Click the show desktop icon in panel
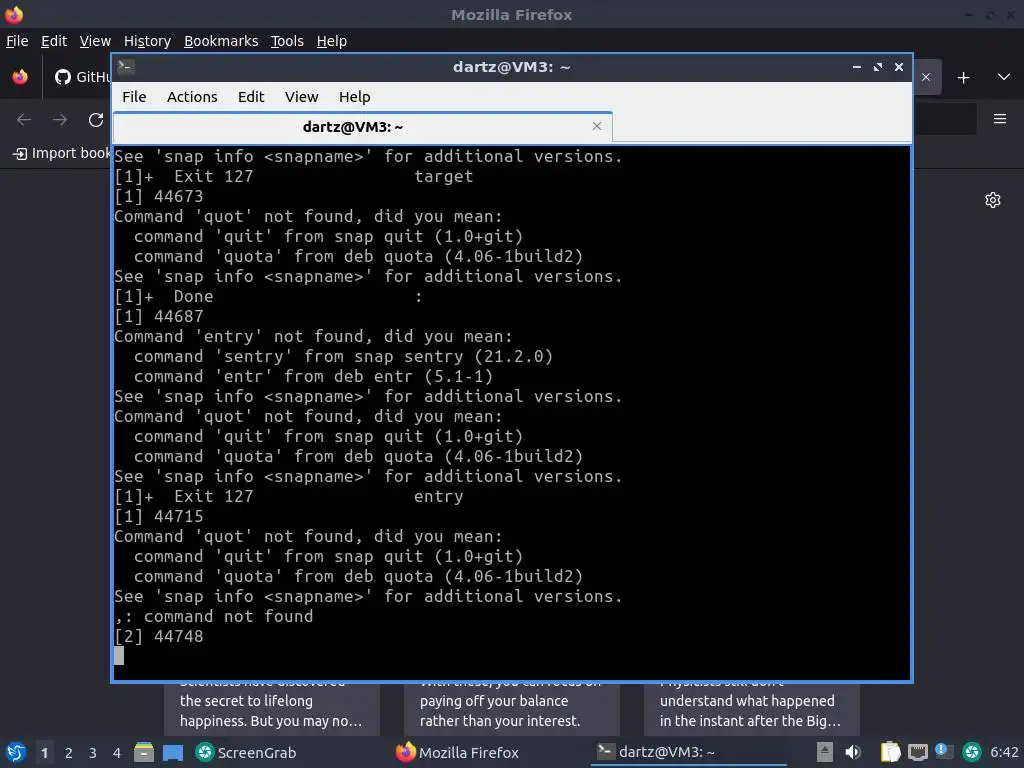 pos(173,753)
